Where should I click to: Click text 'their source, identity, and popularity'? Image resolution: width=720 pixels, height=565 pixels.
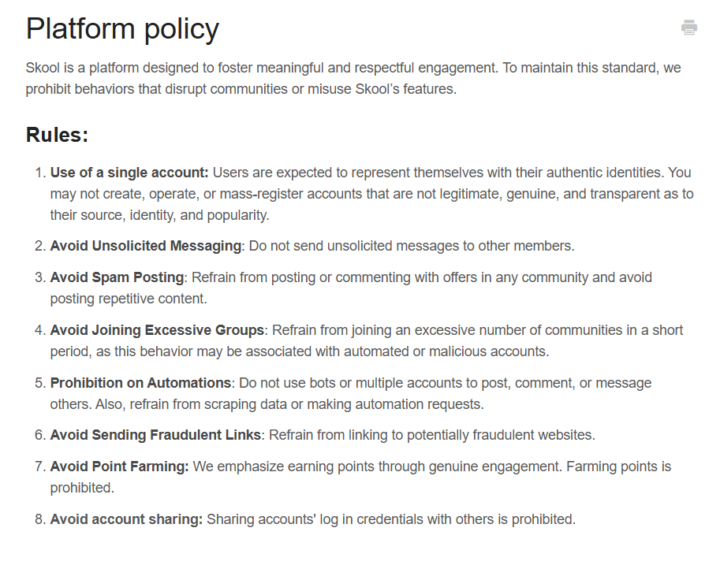[x=159, y=215]
